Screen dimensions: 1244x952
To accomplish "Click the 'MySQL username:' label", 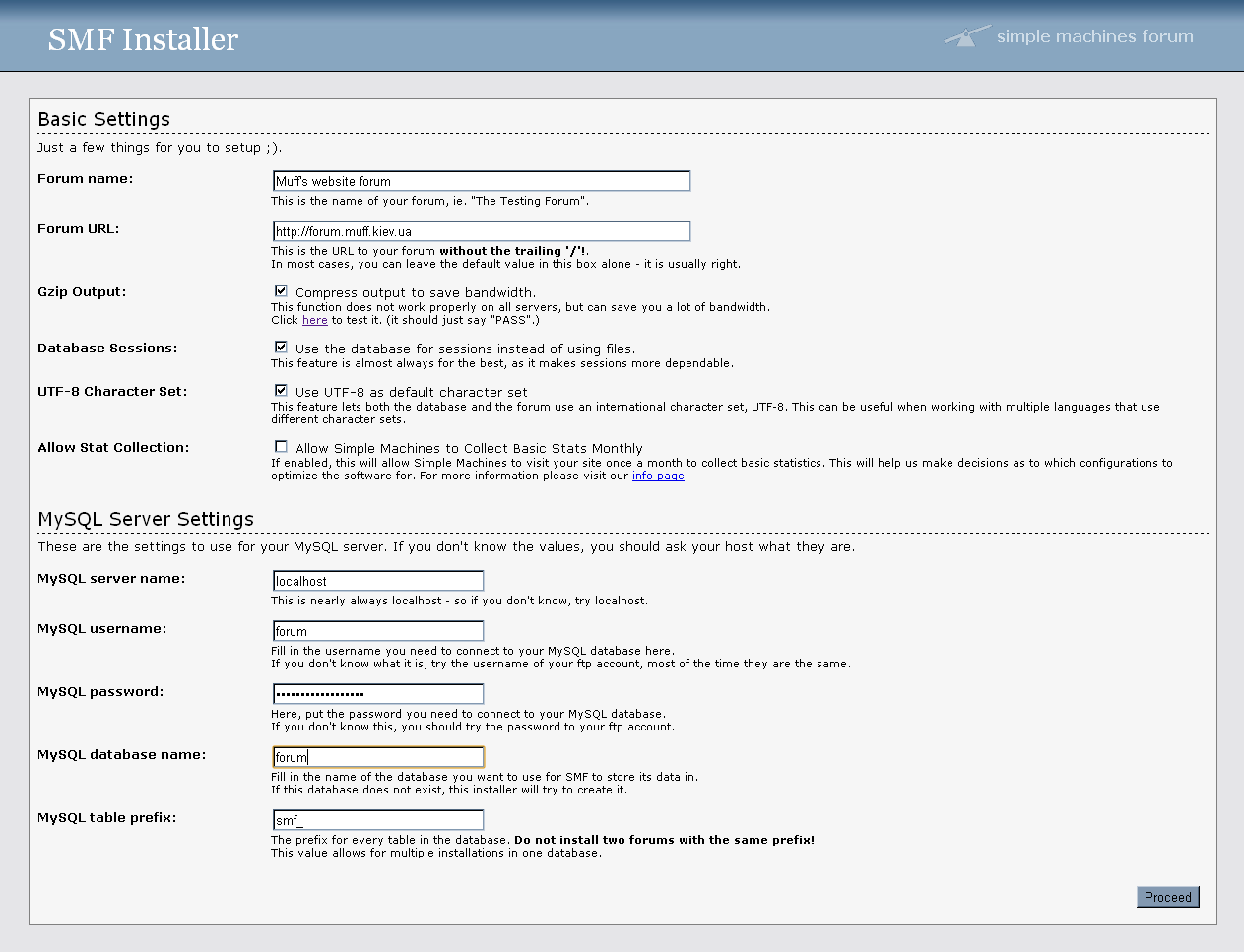I will click(101, 629).
